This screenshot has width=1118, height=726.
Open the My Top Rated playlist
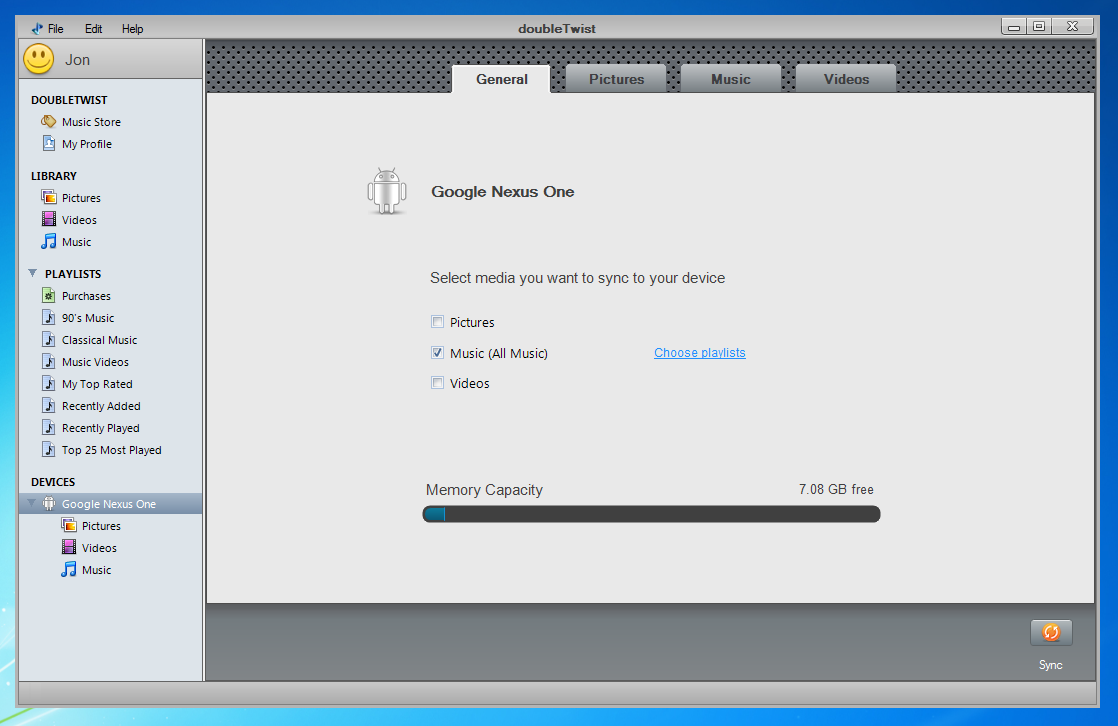click(x=97, y=384)
